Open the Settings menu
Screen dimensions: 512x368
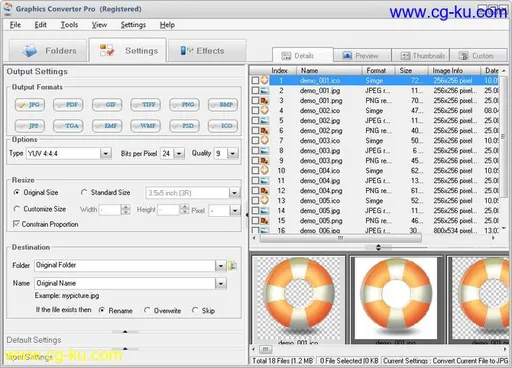coord(133,25)
